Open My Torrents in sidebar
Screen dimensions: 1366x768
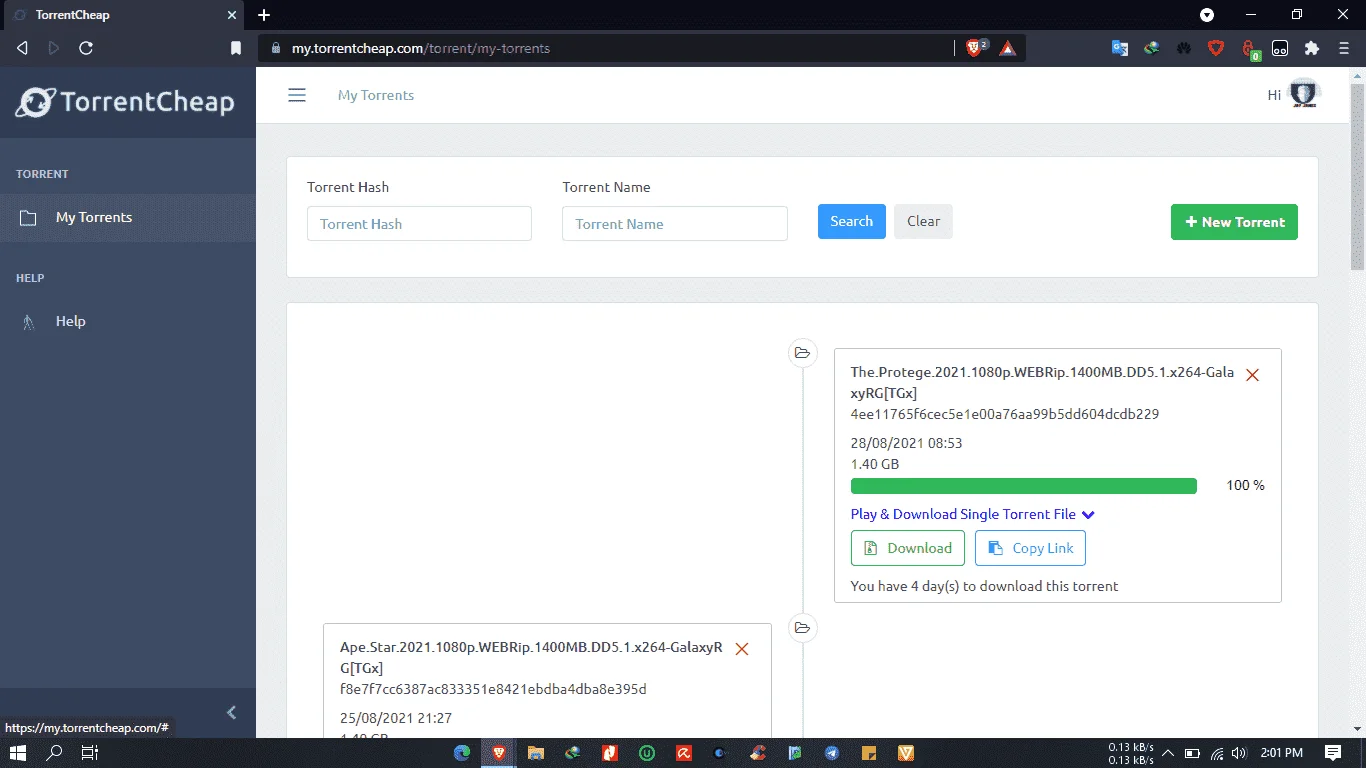tap(128, 217)
